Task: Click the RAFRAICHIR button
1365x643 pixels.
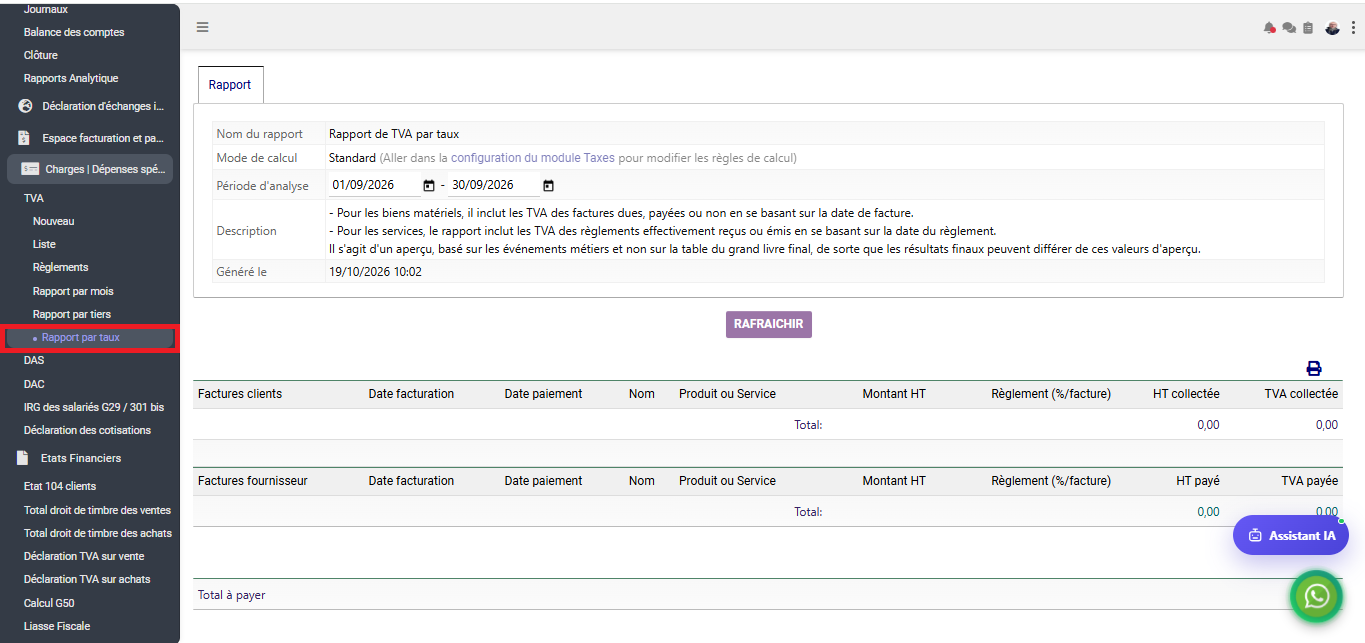Action: (769, 324)
